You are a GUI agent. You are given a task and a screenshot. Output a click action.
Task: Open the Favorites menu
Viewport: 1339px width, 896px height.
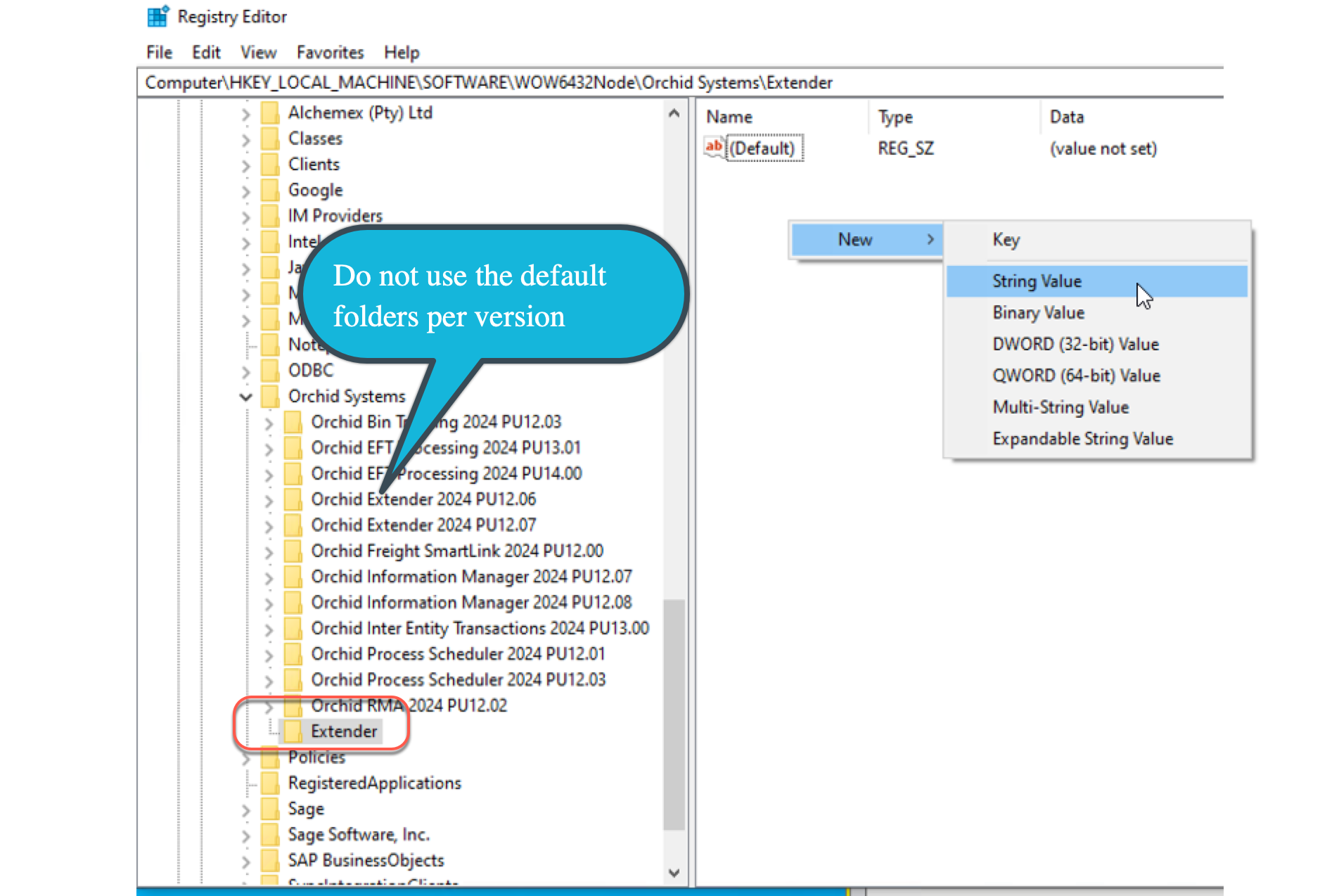pos(330,53)
